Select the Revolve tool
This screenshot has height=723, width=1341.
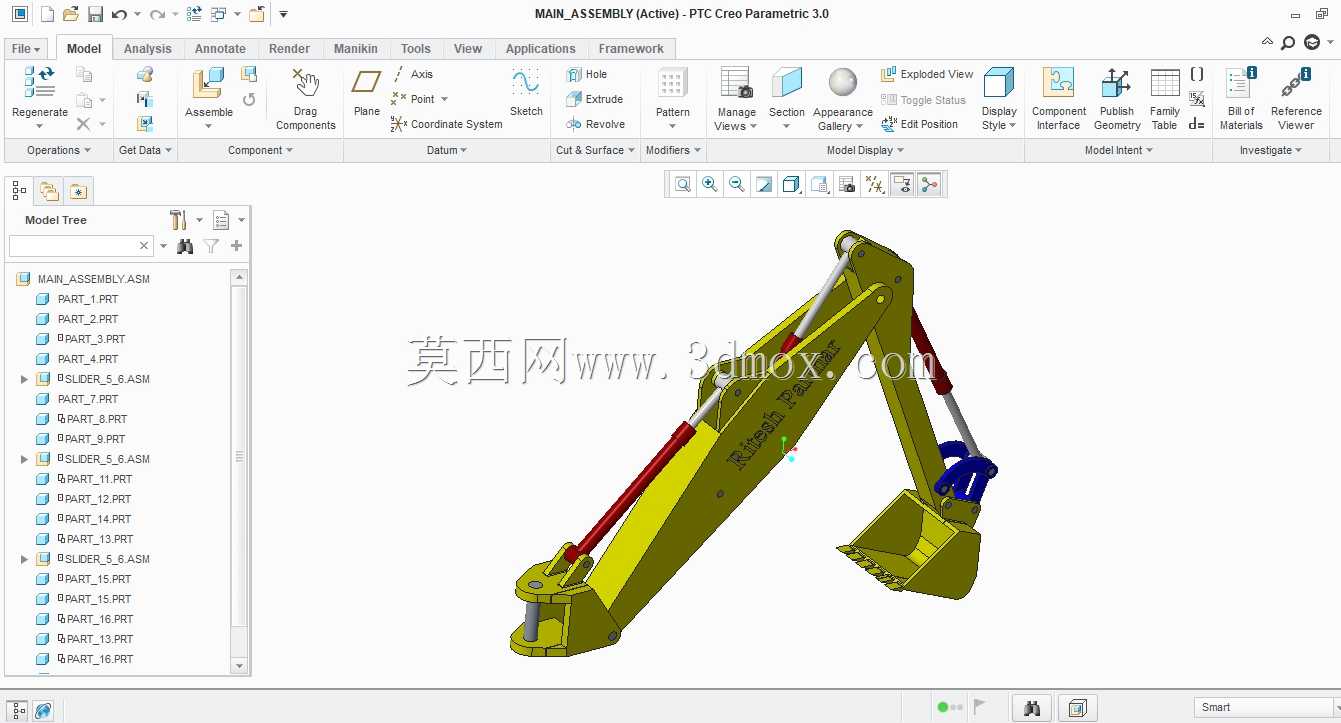point(596,124)
